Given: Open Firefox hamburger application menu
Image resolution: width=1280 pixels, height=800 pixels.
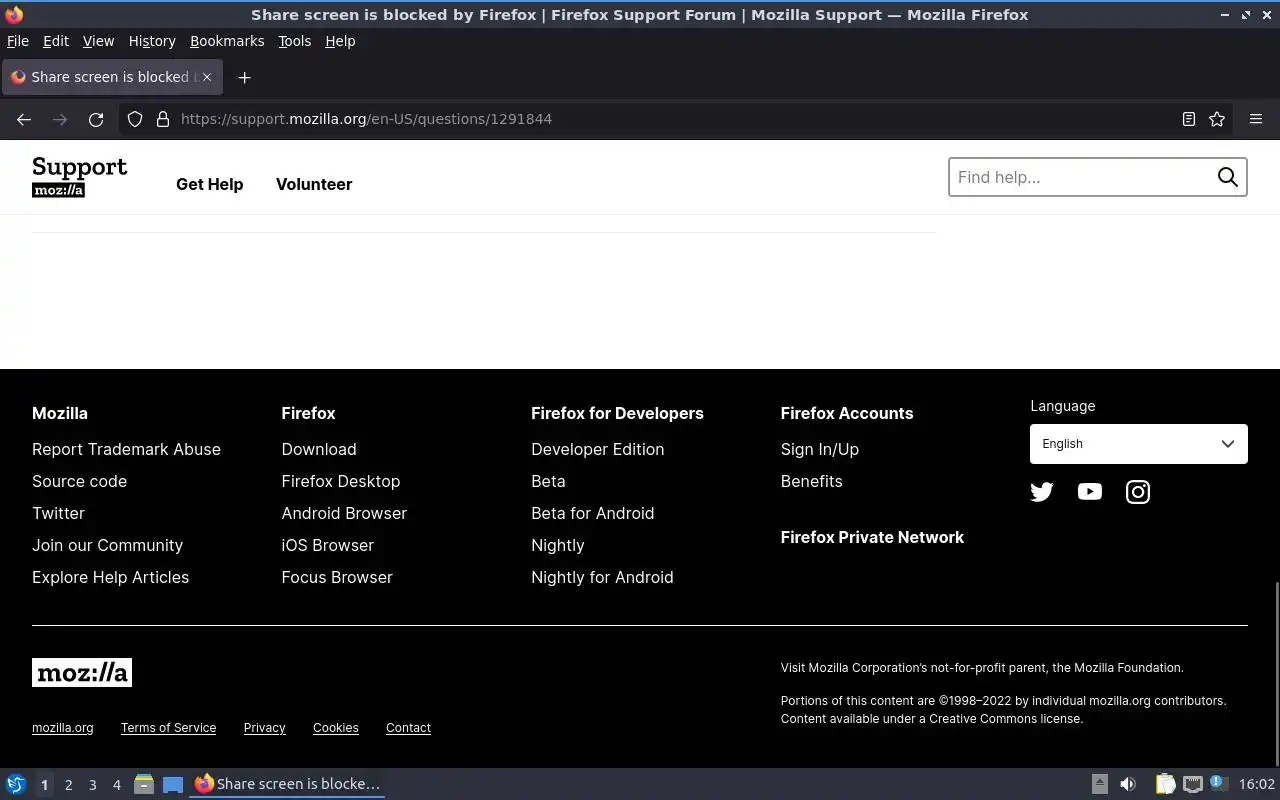Looking at the screenshot, I should click(1256, 119).
